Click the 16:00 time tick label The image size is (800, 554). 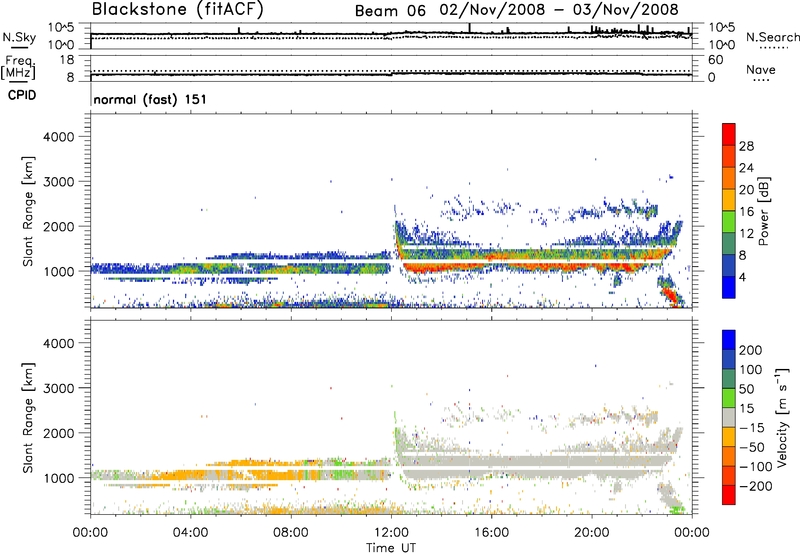click(491, 533)
